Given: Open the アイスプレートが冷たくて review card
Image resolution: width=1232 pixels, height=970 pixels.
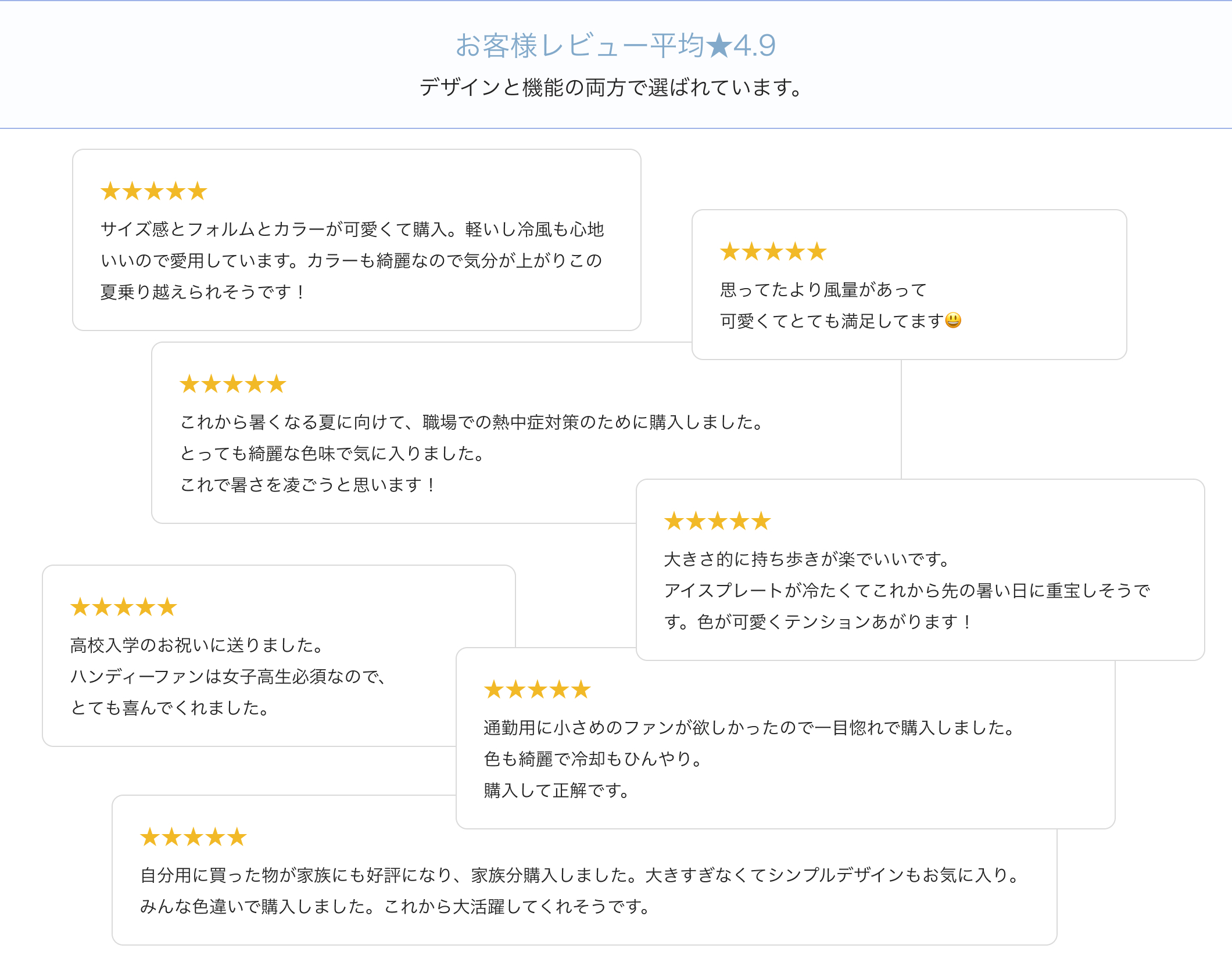Looking at the screenshot, I should click(921, 570).
